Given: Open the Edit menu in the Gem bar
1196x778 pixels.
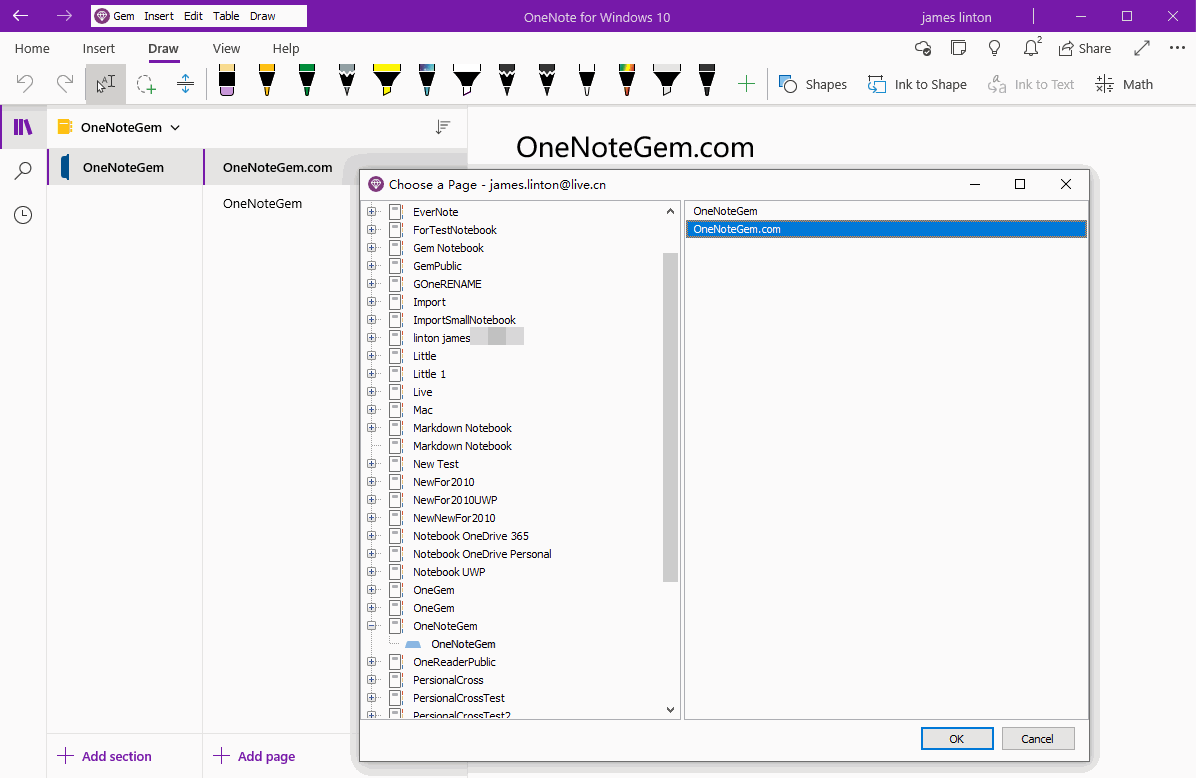Looking at the screenshot, I should click(193, 16).
